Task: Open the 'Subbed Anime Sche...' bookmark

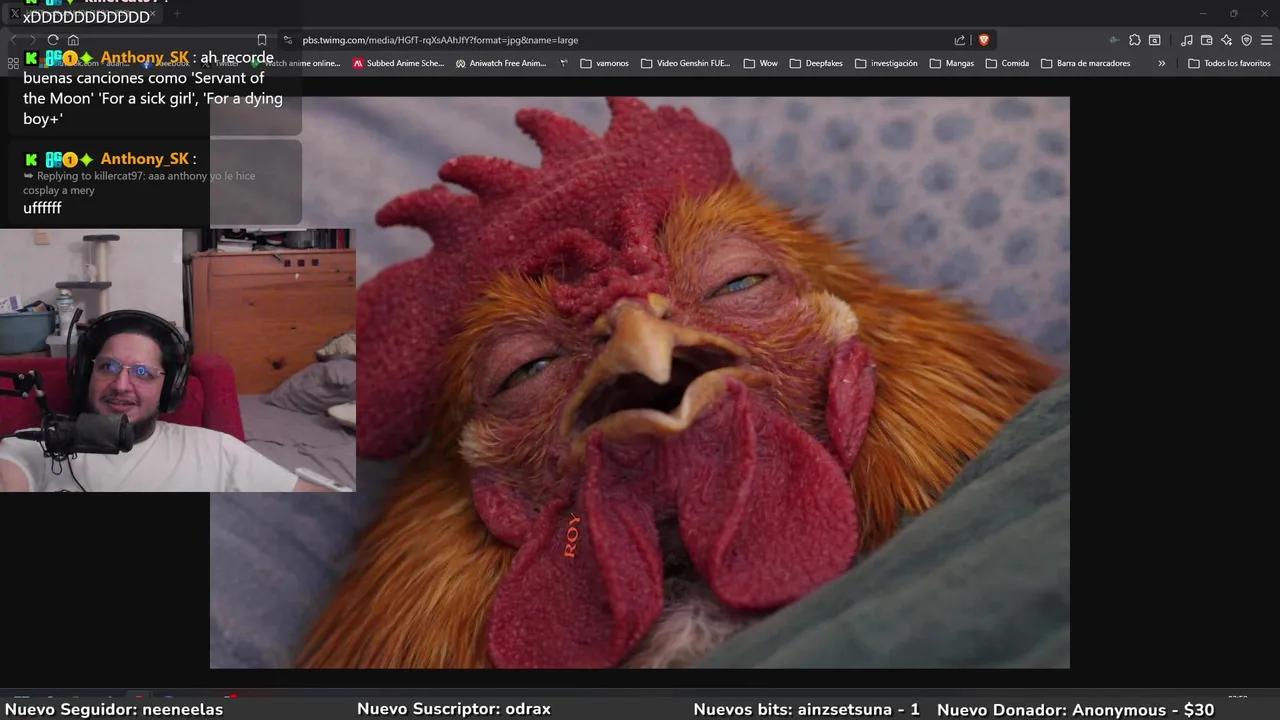Action: coord(398,63)
